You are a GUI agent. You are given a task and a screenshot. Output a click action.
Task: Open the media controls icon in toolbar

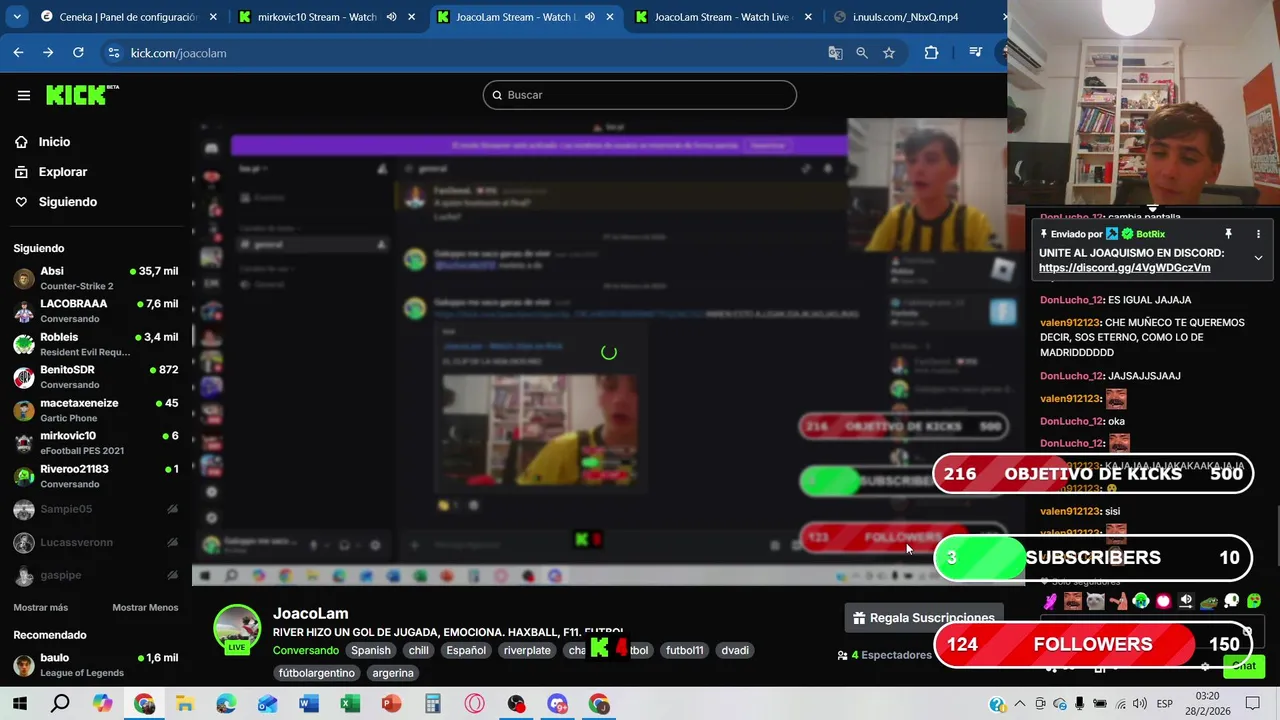pyautogui.click(x=976, y=53)
